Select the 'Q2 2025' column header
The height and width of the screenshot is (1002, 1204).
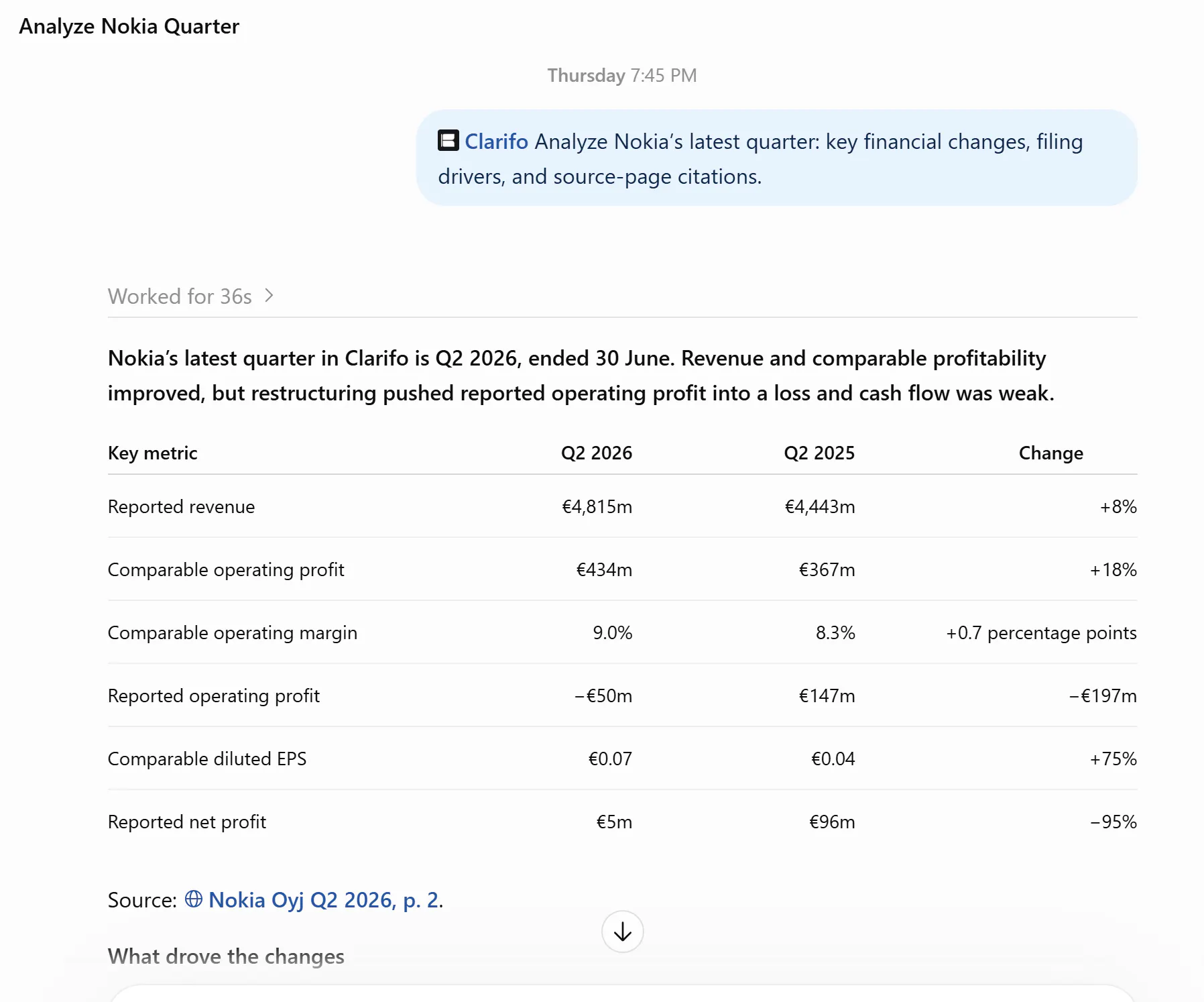click(819, 453)
